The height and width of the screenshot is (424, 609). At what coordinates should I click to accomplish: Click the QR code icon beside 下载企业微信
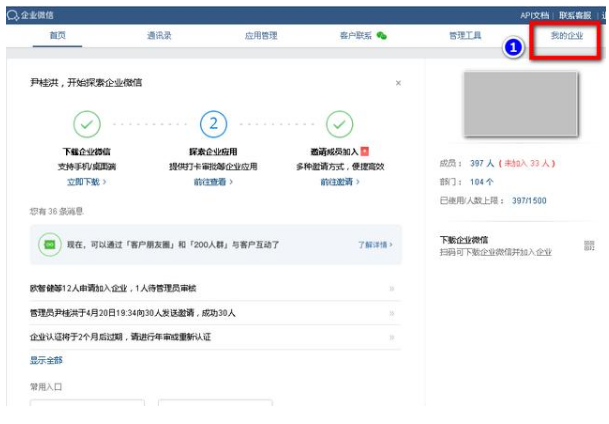click(589, 245)
